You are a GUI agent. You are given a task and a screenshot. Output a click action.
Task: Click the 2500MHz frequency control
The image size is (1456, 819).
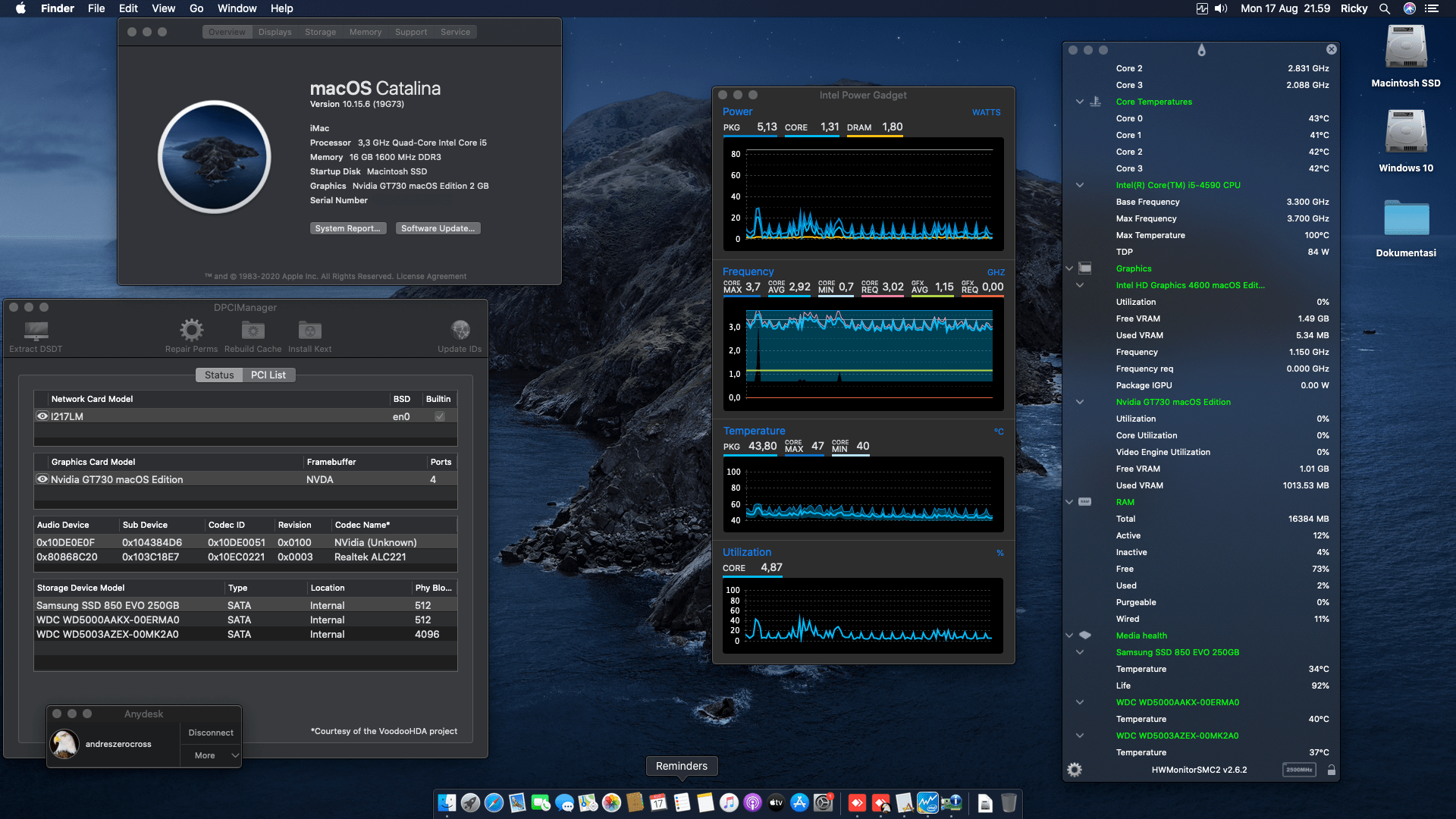pyautogui.click(x=1299, y=769)
